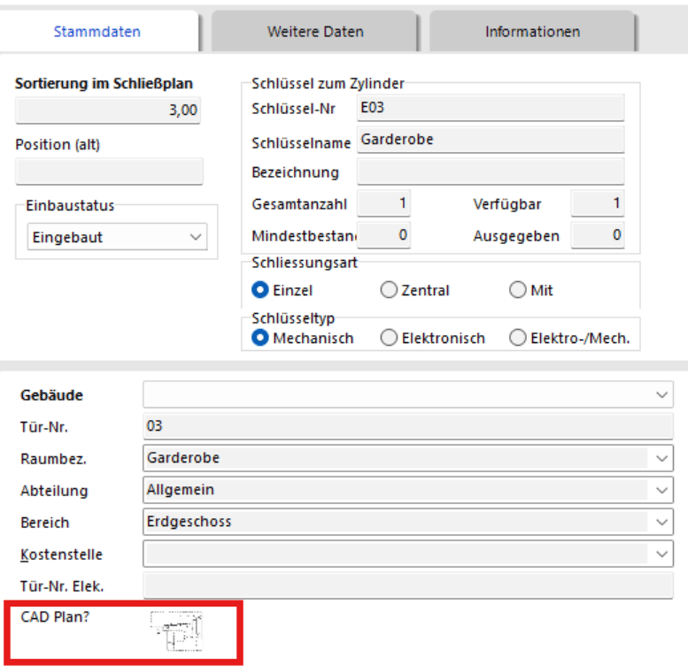The image size is (688, 672).
Task: Click the Raumbez. text Garderobe
Action: pyautogui.click(x=183, y=458)
